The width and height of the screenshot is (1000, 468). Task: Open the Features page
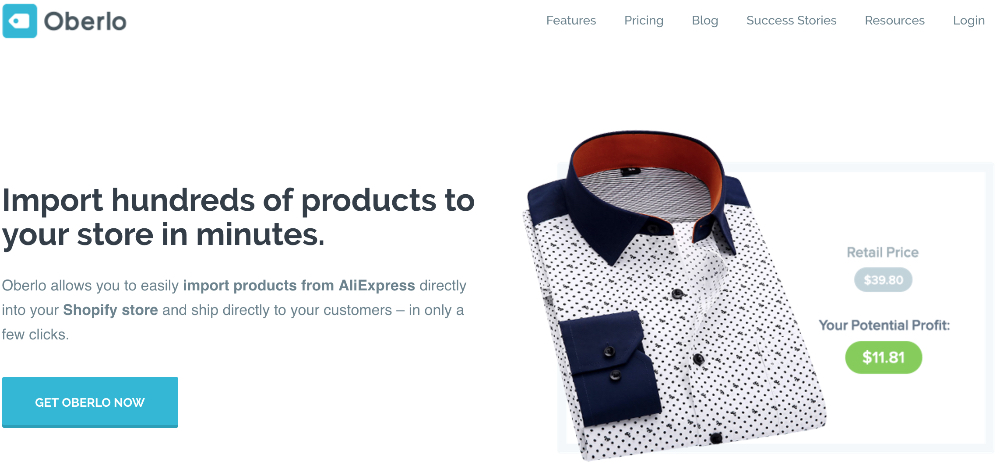[571, 20]
